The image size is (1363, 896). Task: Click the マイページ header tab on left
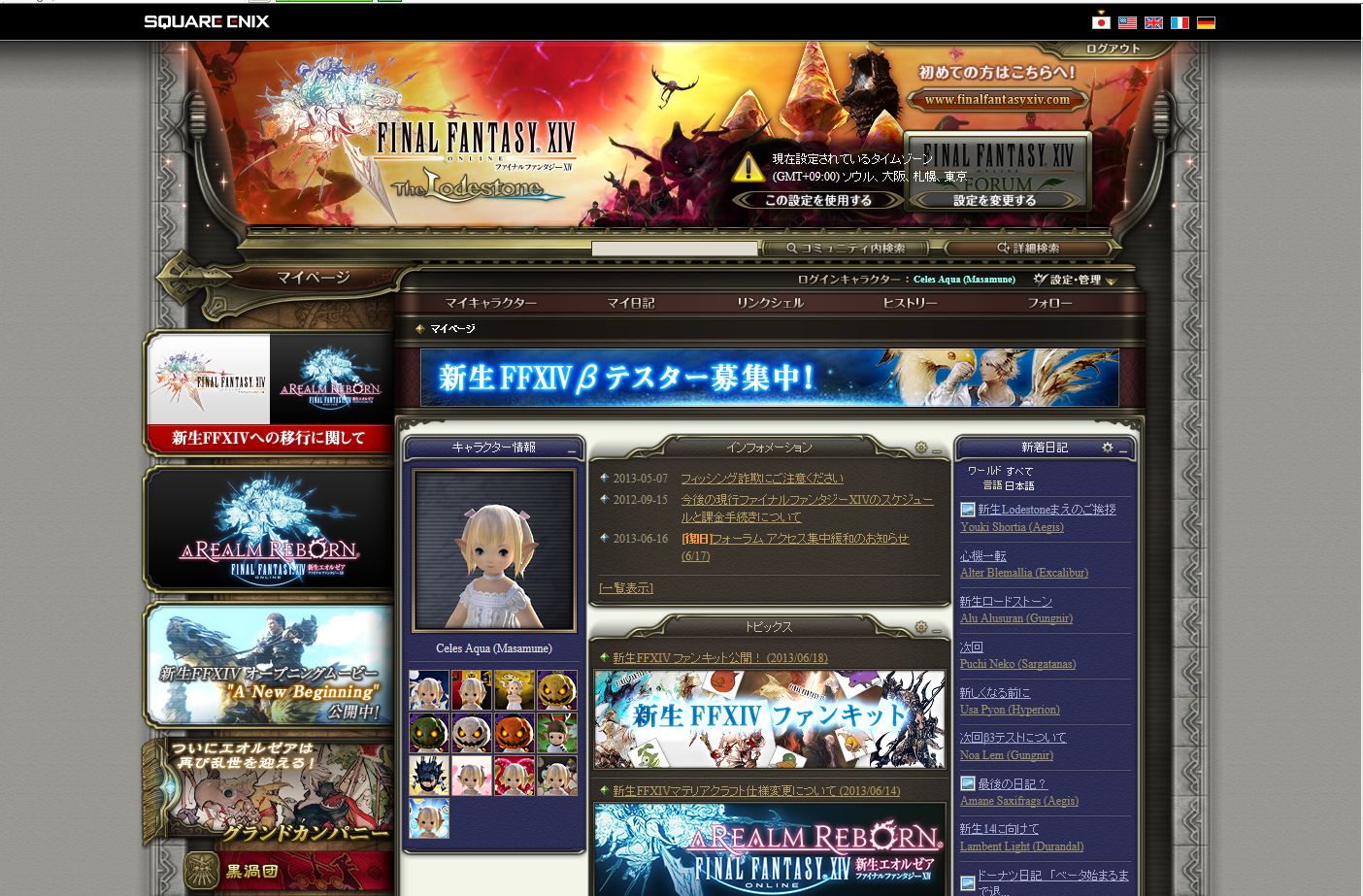coord(313,278)
